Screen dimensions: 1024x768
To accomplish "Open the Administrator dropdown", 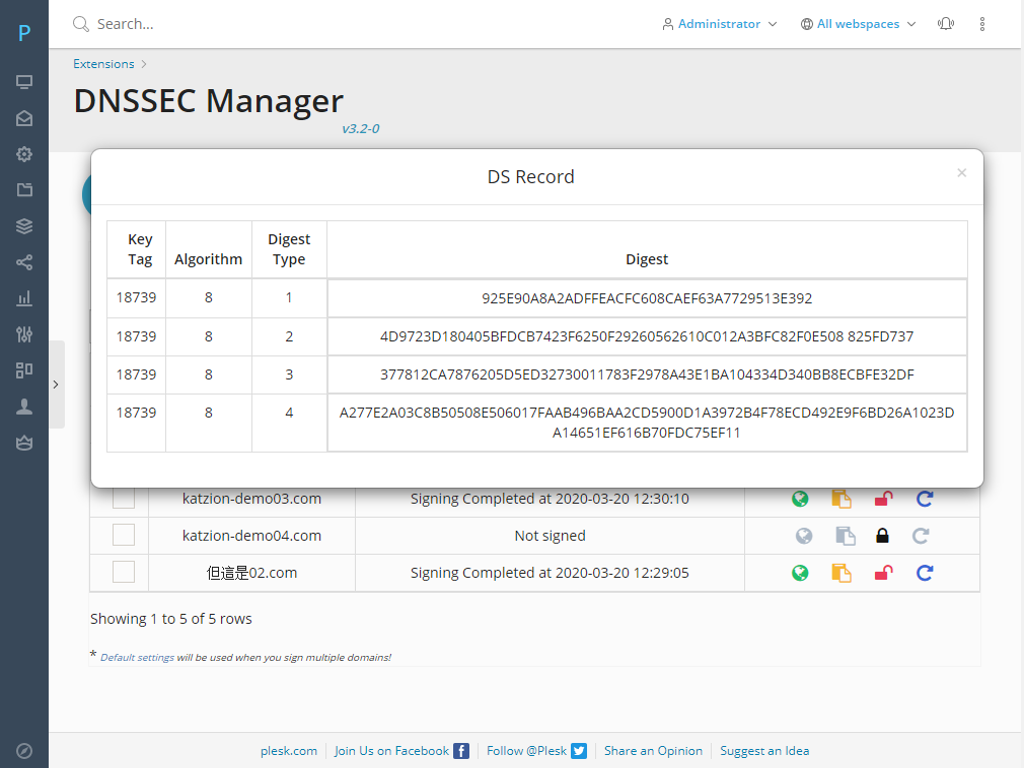I will (x=719, y=23).
